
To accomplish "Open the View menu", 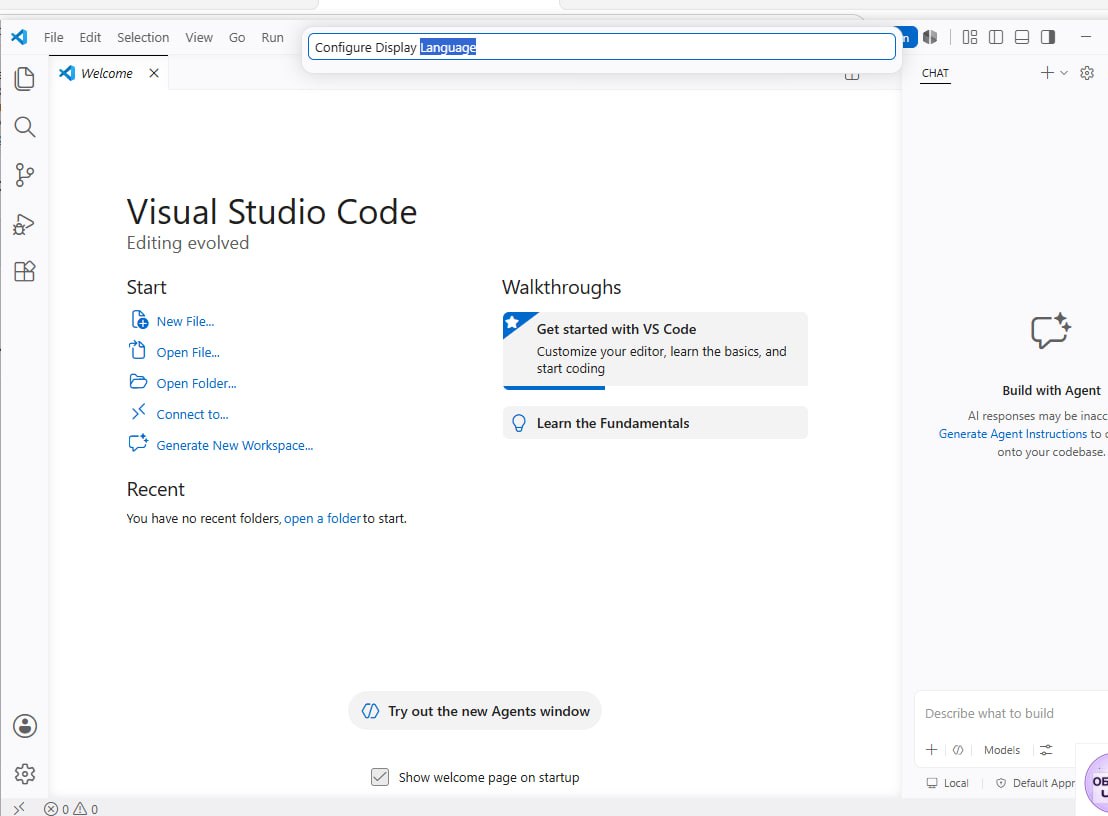I will click(x=199, y=37).
